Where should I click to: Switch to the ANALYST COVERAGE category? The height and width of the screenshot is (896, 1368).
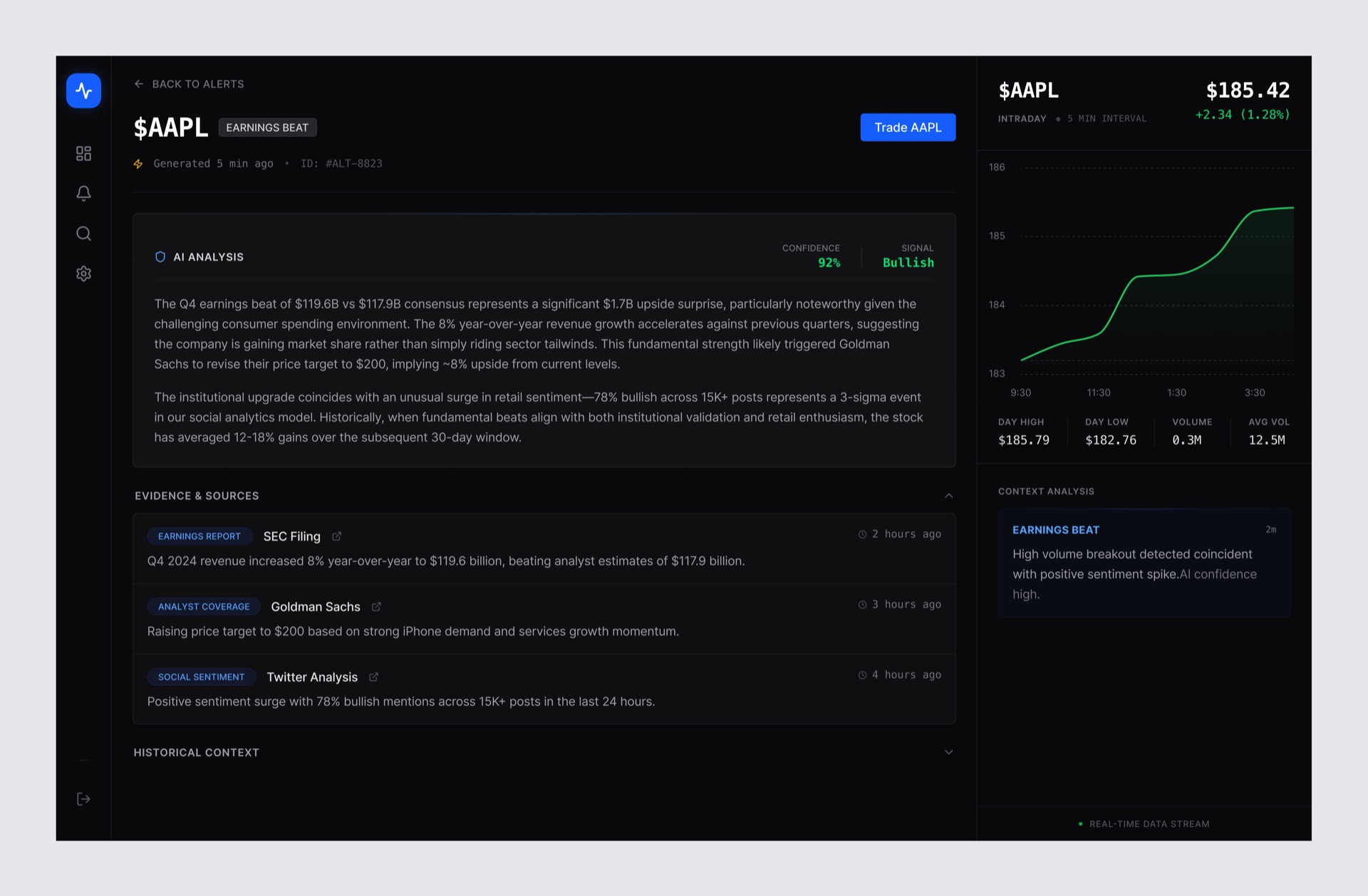pyautogui.click(x=204, y=606)
